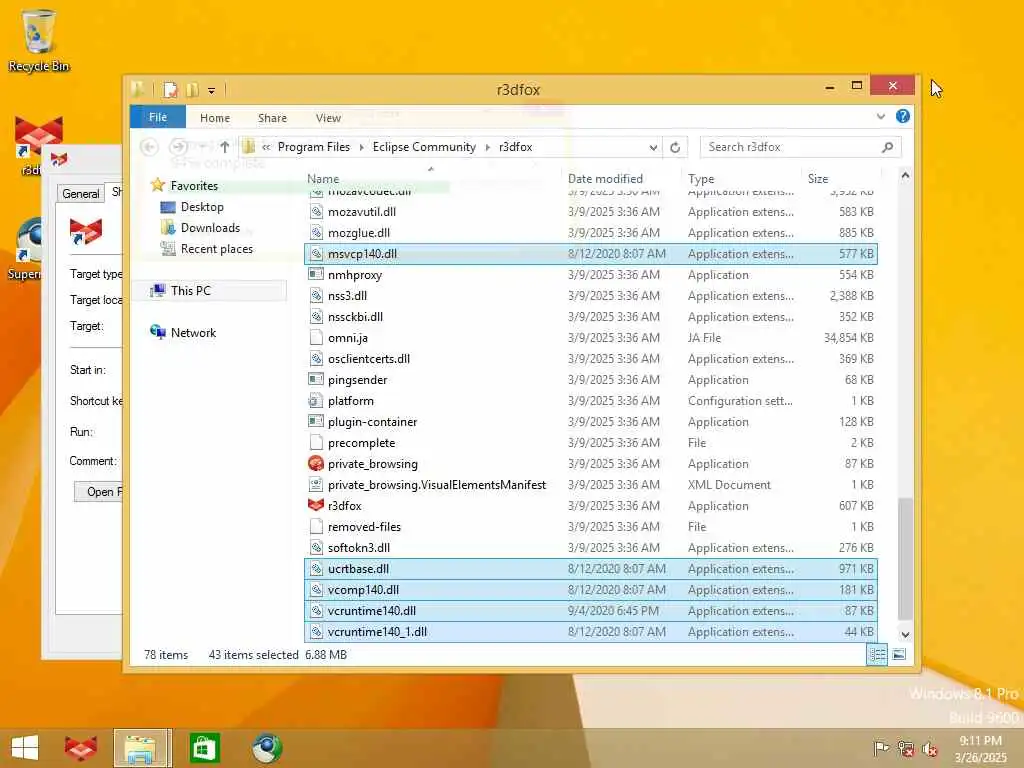1024x768 pixels.
Task: Click the r3dfox application icon in list
Action: [315, 505]
